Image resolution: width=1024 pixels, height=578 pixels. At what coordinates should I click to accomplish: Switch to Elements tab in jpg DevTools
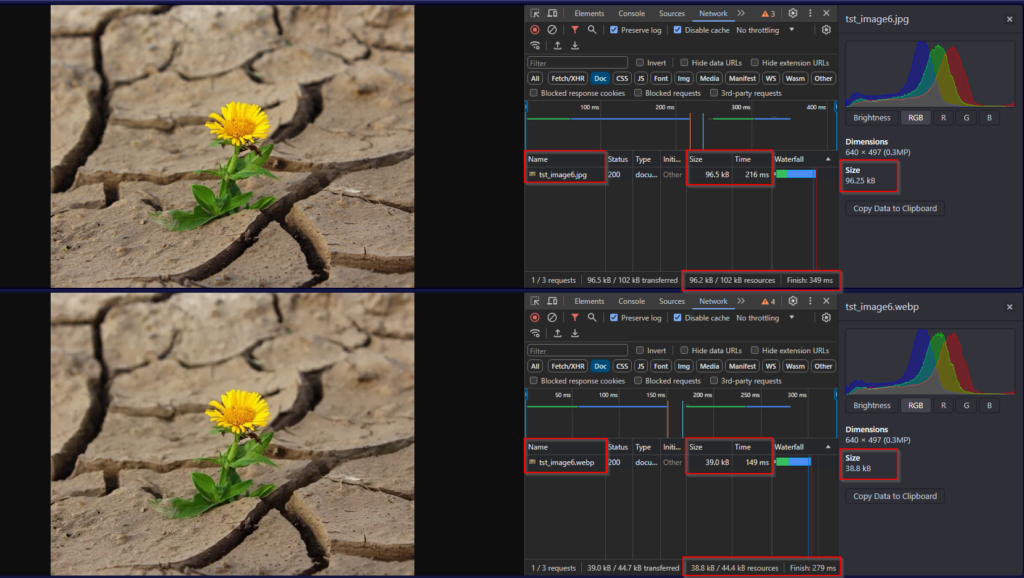tap(589, 13)
